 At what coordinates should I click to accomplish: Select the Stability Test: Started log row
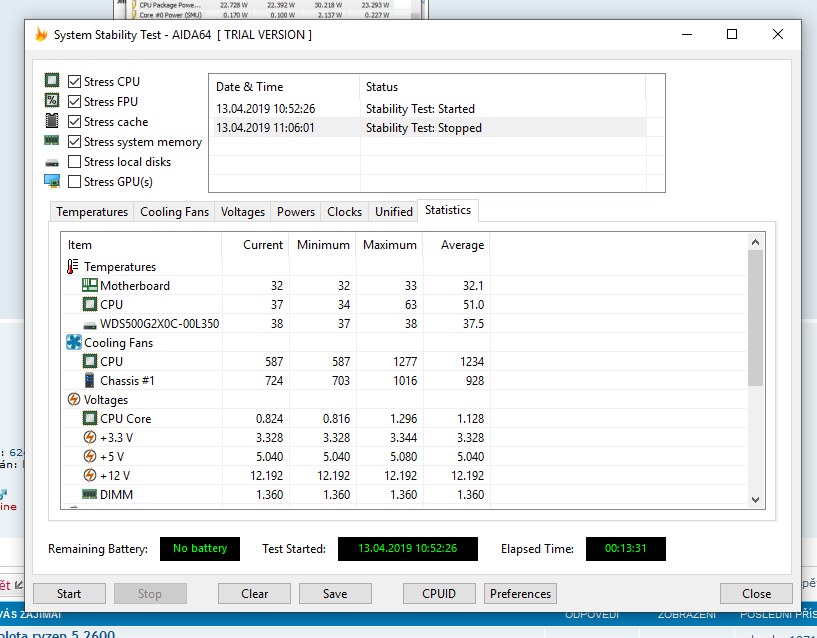tap(430, 108)
